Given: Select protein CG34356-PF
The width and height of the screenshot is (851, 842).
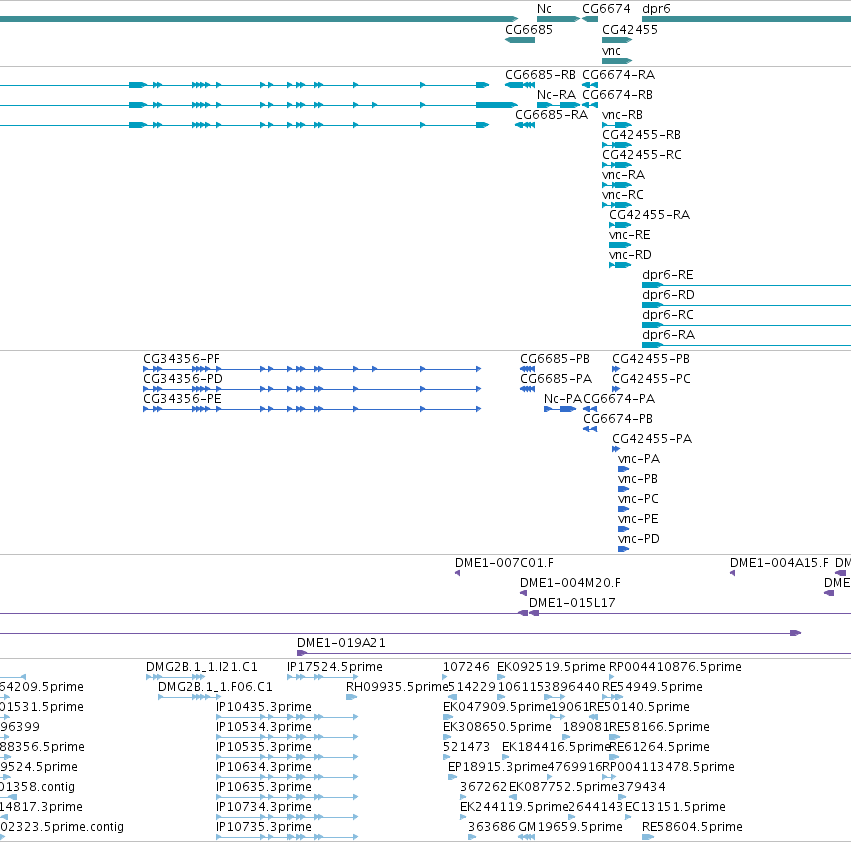Looking at the screenshot, I should click(x=181, y=359).
